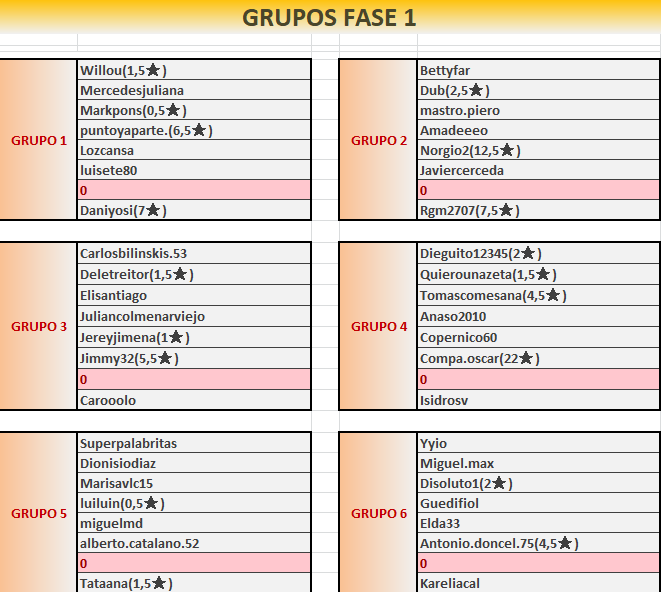Select the pink 0 cell in Grupo 1
The width and height of the screenshot is (661, 592).
[x=194, y=190]
